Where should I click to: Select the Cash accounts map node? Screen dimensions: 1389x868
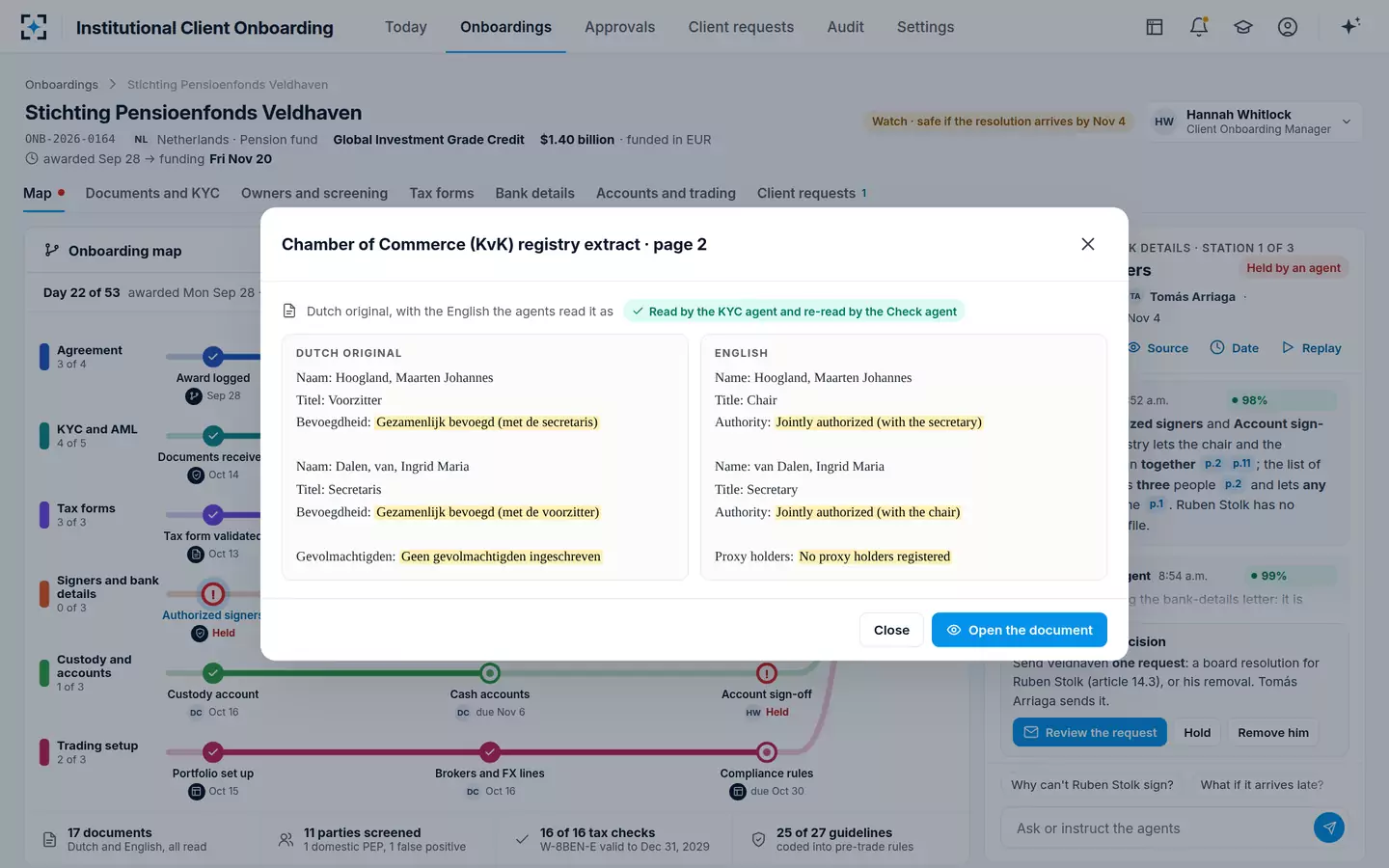(490, 673)
